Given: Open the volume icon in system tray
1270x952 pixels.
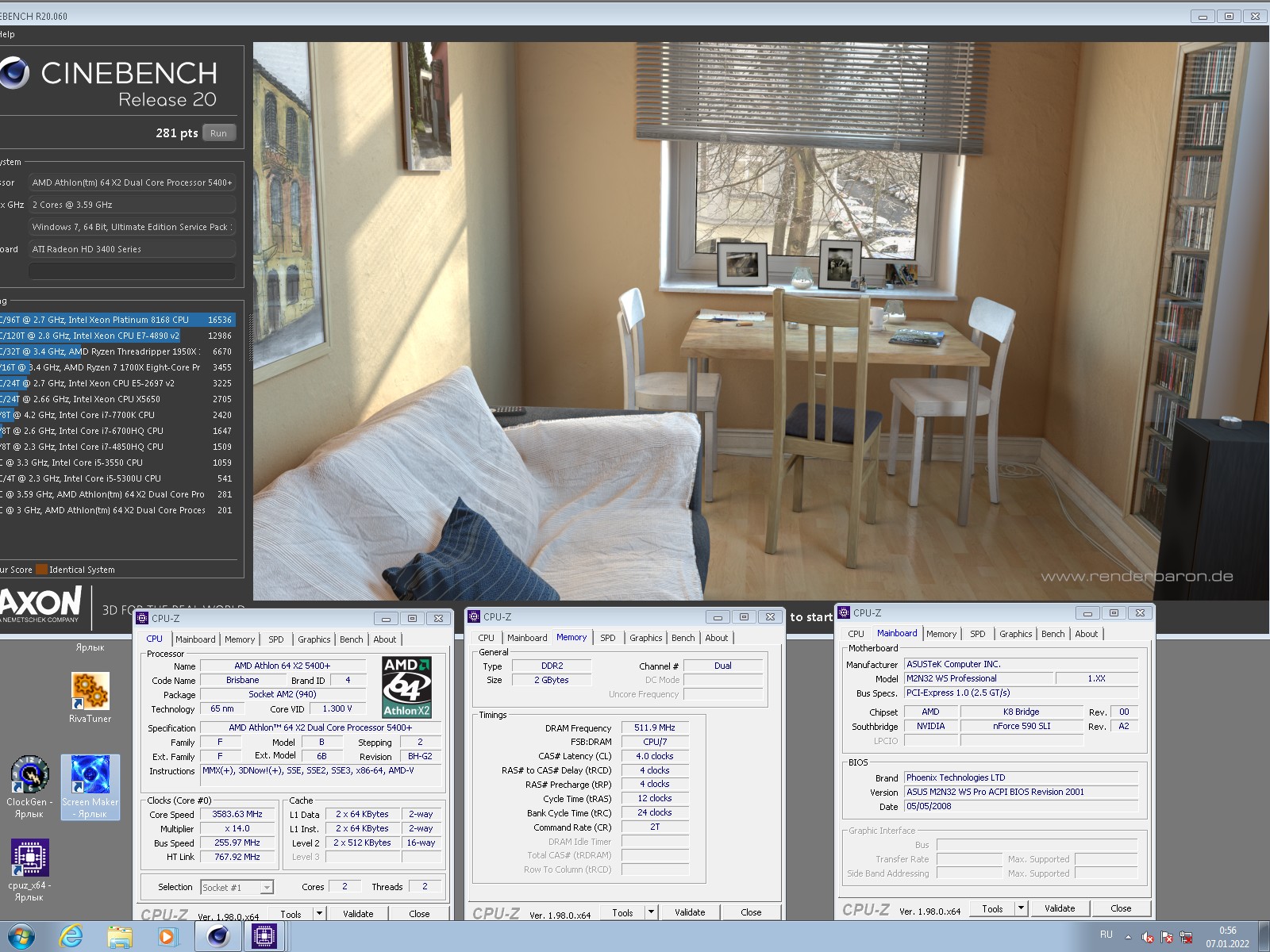Looking at the screenshot, I should point(1147,937).
